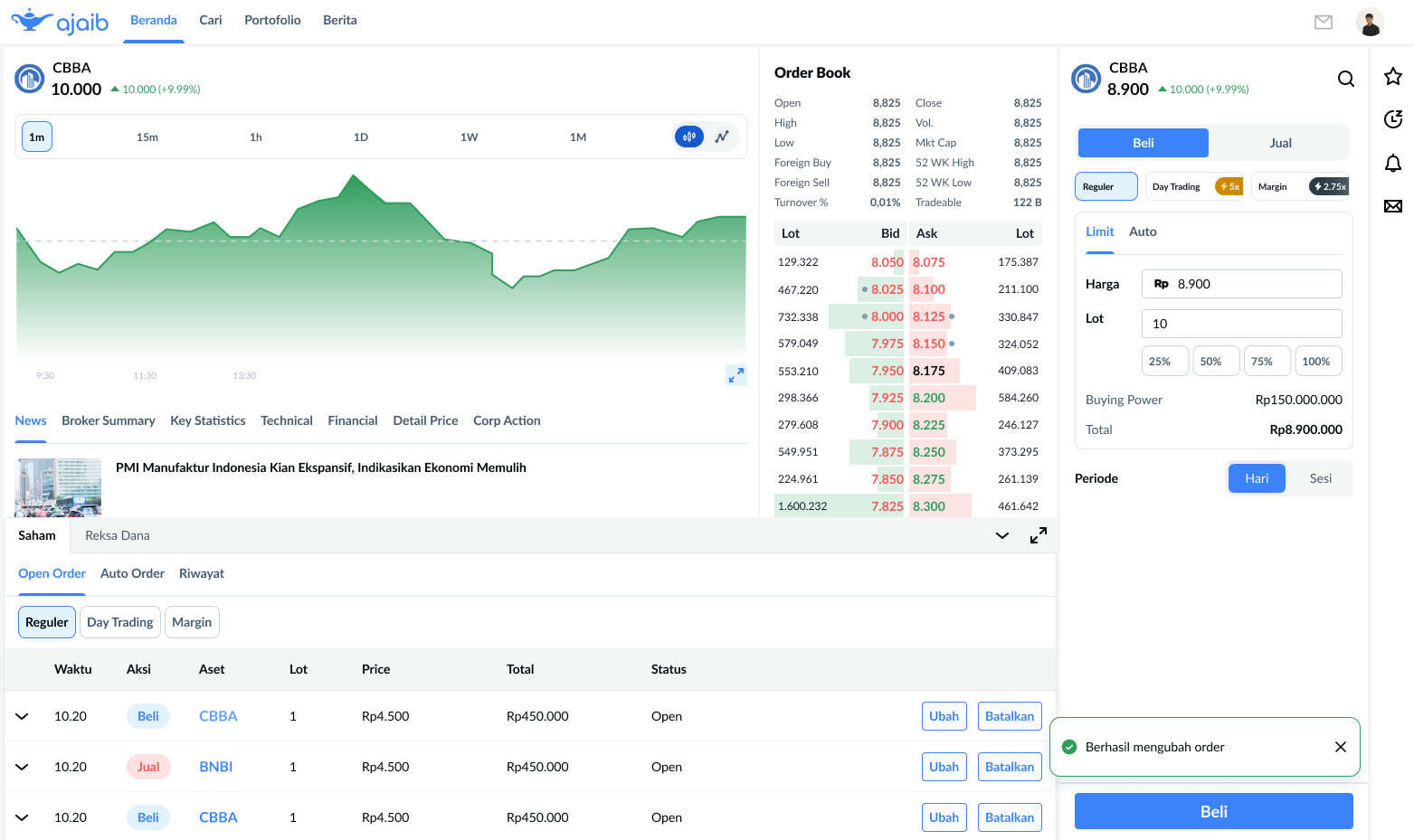The width and height of the screenshot is (1414, 840).
Task: Open the Beranda navigation tab
Action: tap(154, 20)
